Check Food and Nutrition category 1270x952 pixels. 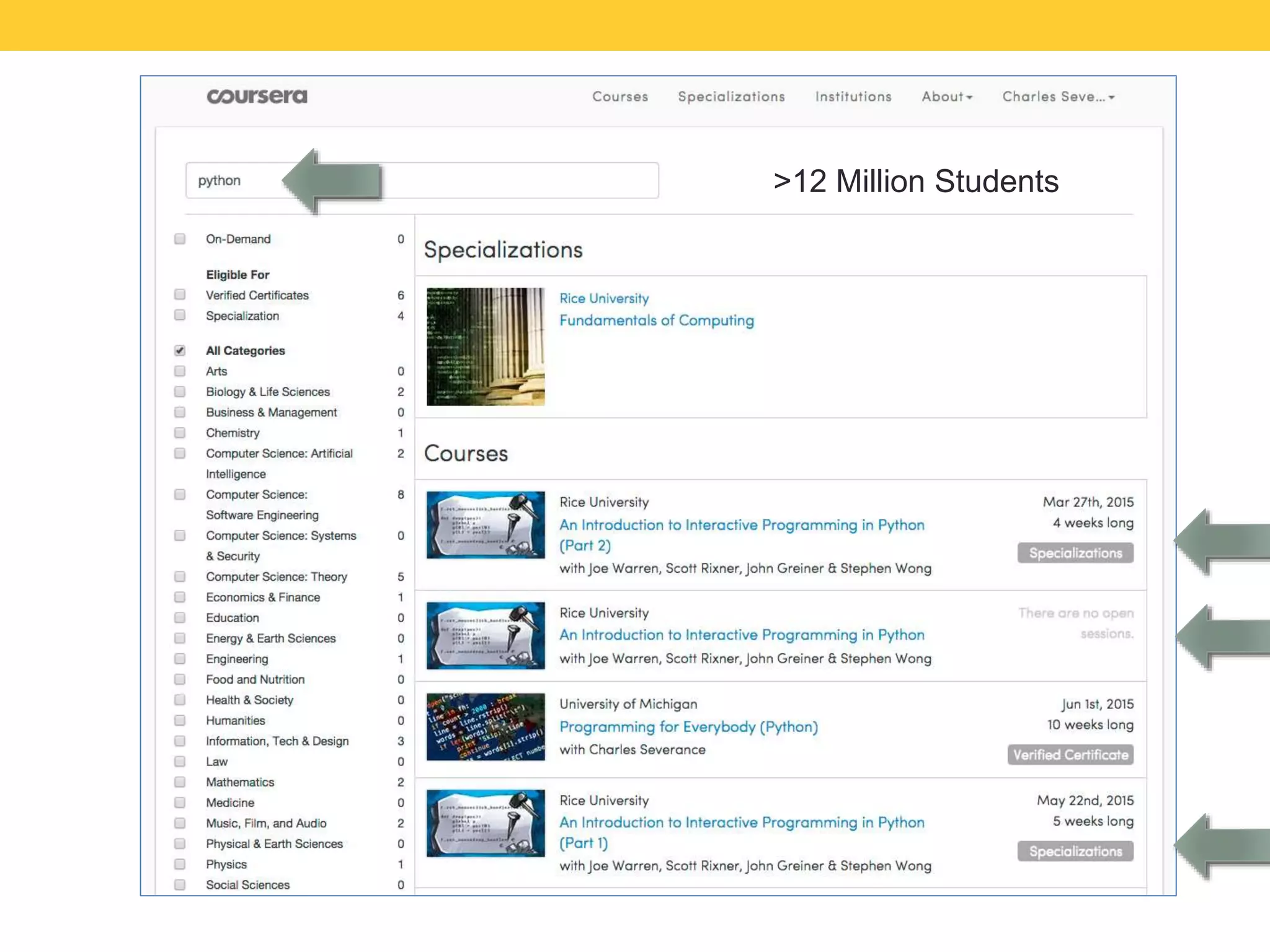coord(180,679)
